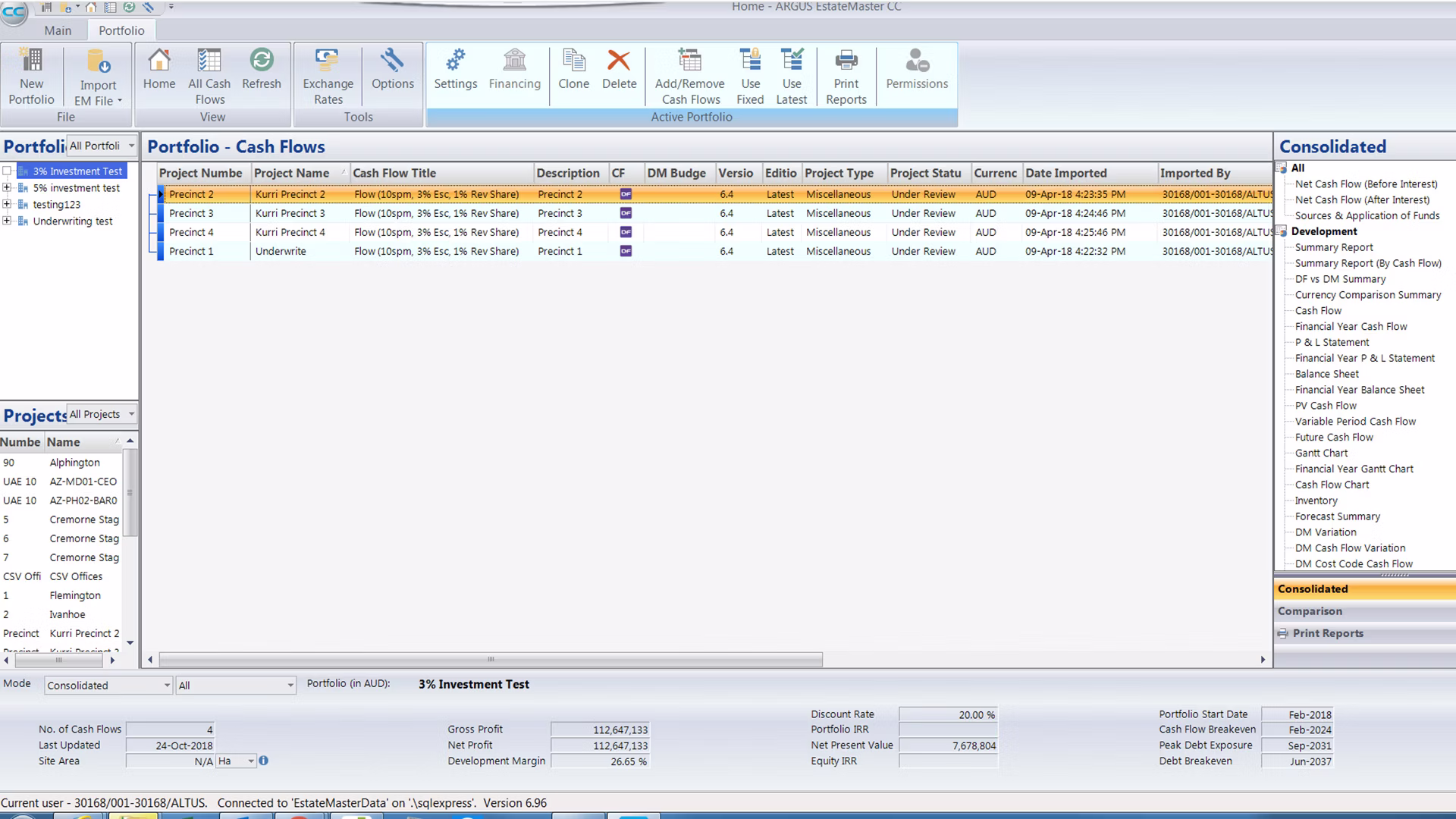Open the Exchange Rates tool

328,76
